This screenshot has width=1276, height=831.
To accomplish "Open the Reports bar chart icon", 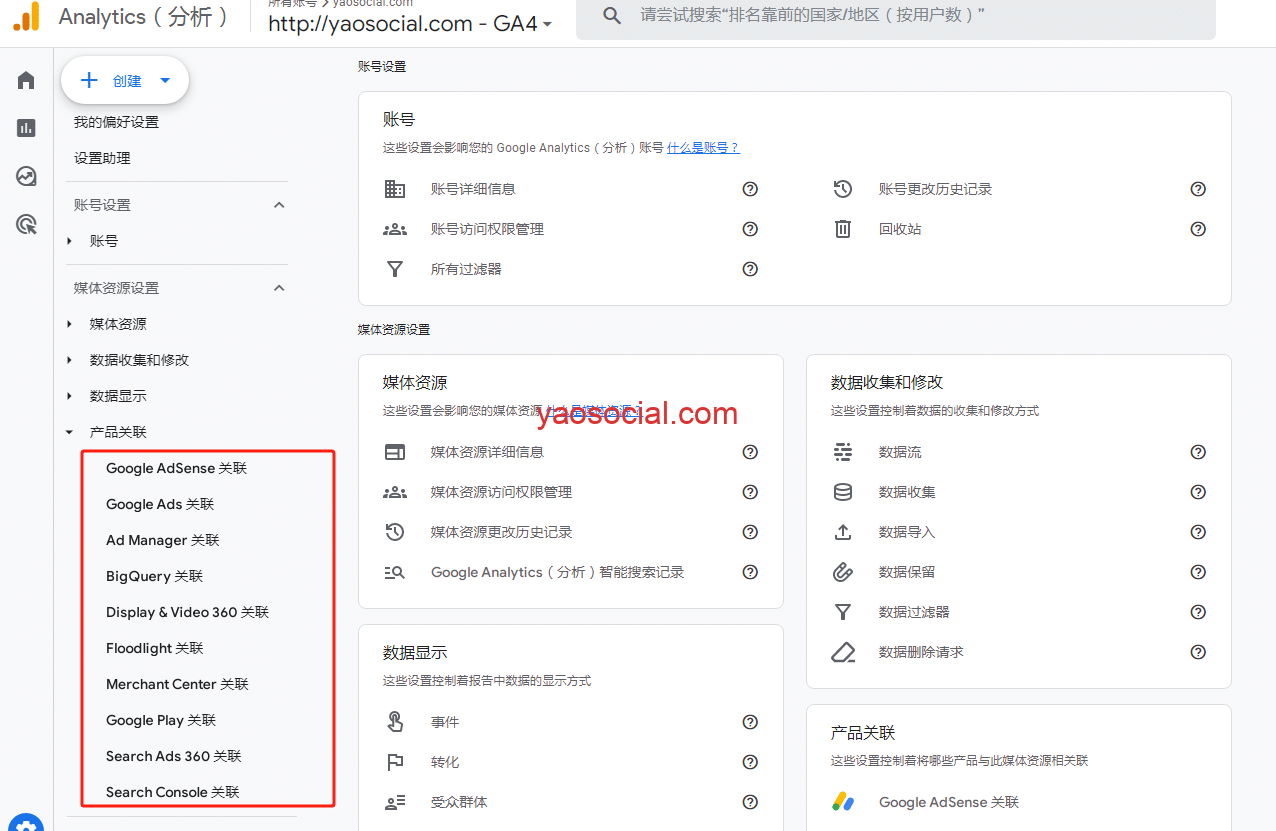I will coord(26,128).
